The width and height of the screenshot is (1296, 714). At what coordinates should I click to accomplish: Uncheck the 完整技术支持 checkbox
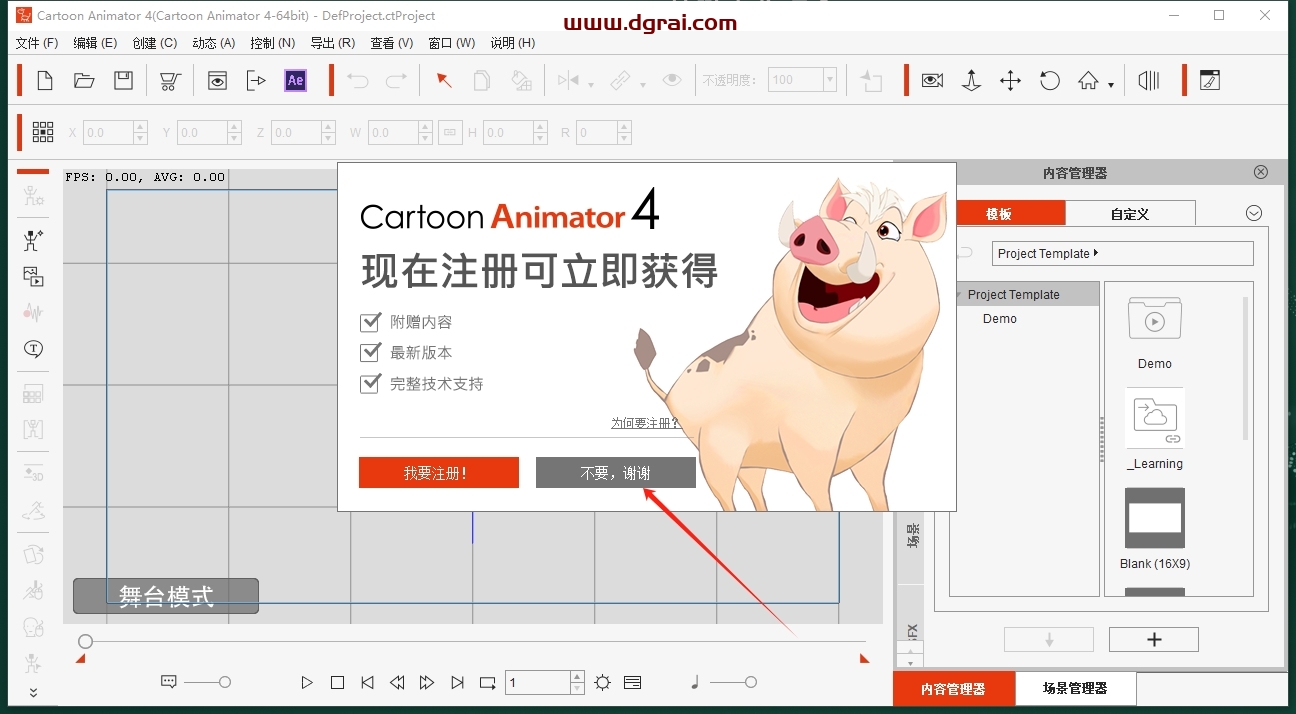click(371, 383)
